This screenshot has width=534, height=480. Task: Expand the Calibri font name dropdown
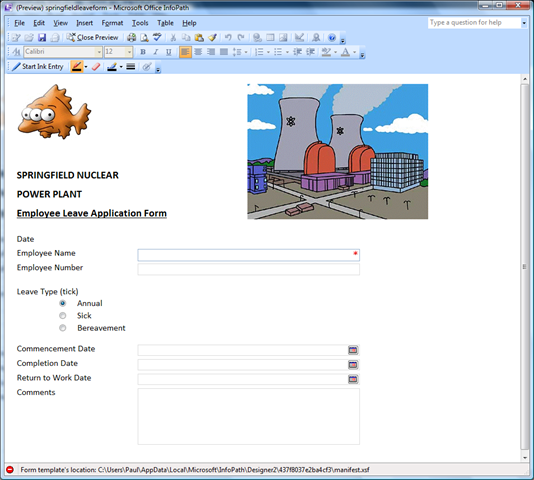(99, 52)
